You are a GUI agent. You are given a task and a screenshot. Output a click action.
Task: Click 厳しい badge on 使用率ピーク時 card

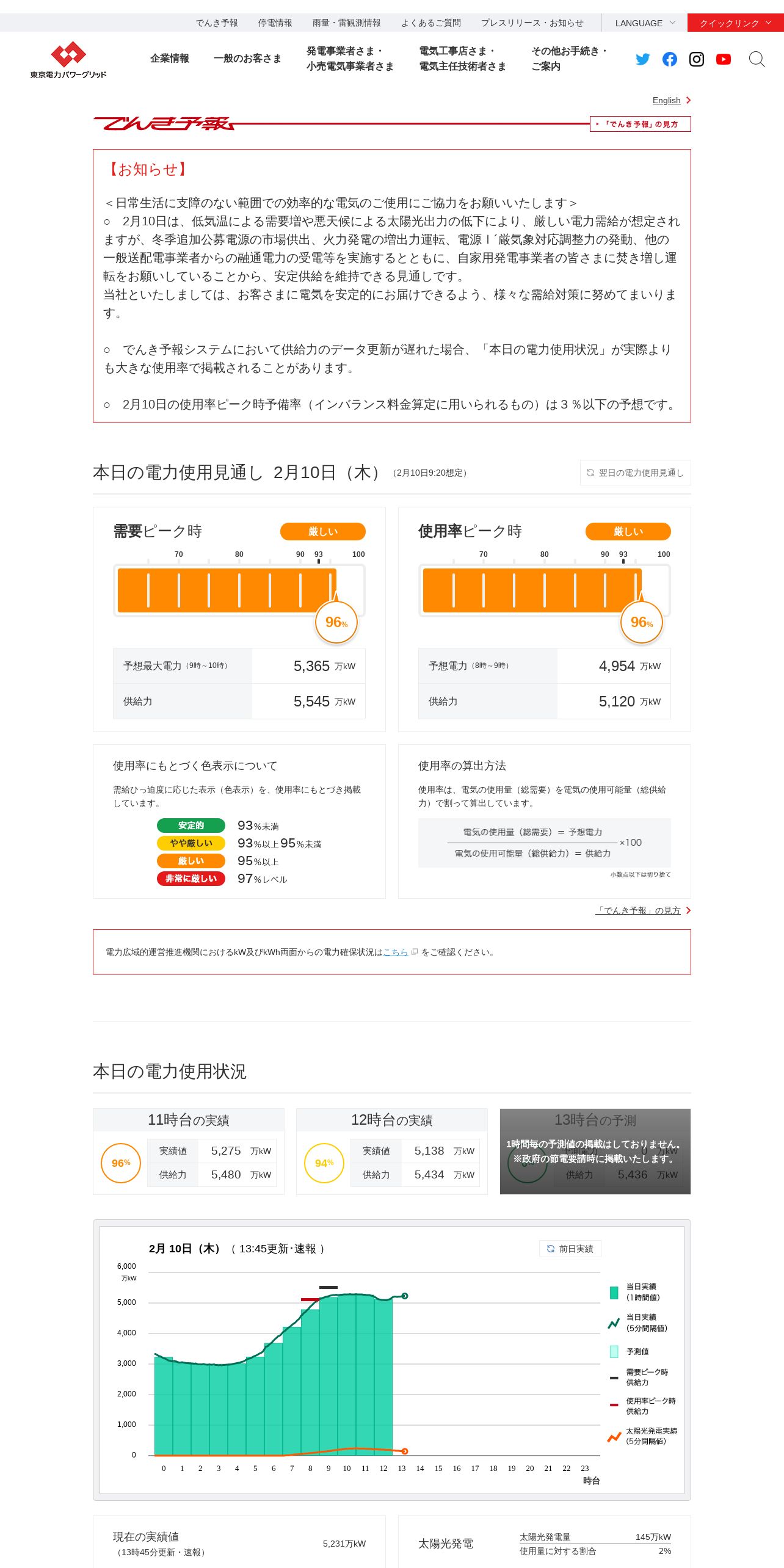point(628,531)
